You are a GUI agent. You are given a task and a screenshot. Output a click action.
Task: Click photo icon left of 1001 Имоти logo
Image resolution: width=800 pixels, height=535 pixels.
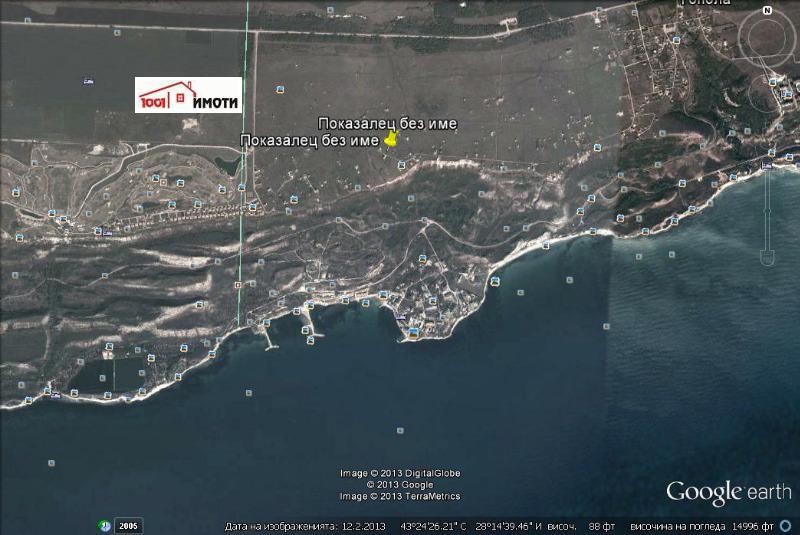pyautogui.click(x=90, y=81)
